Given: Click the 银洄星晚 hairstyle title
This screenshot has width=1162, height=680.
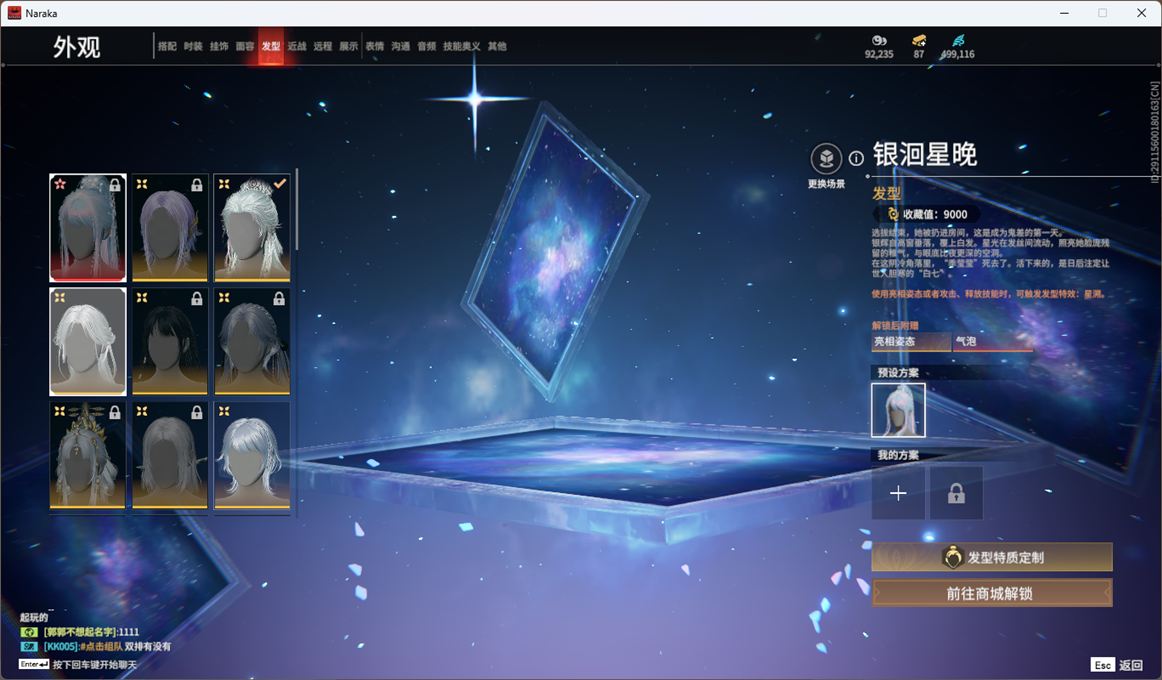Looking at the screenshot, I should click(924, 154).
